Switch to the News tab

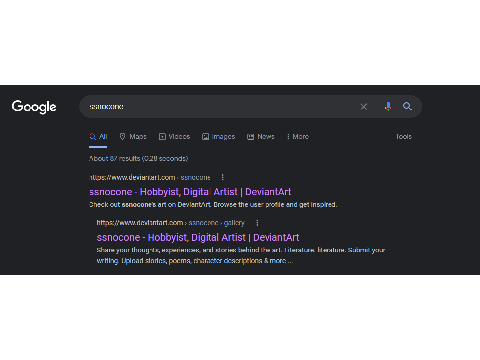tap(261, 137)
